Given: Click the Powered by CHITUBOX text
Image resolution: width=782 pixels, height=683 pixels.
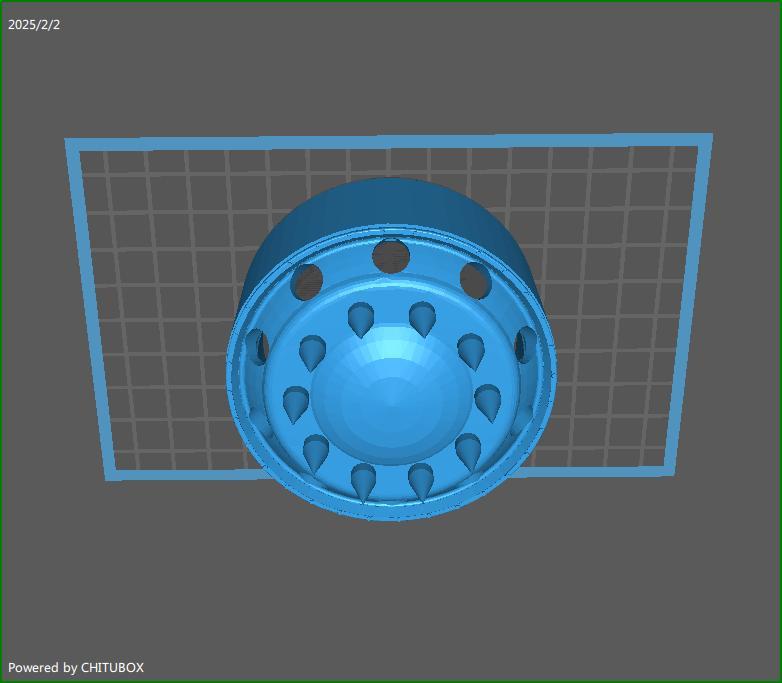Looking at the screenshot, I should tap(76, 668).
